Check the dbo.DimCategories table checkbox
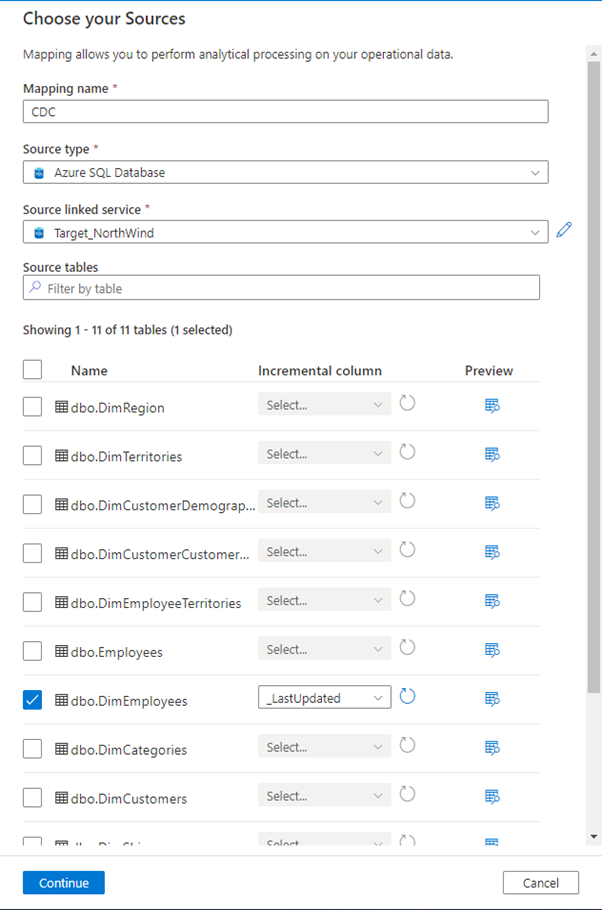The width and height of the screenshot is (602, 910). [x=33, y=749]
